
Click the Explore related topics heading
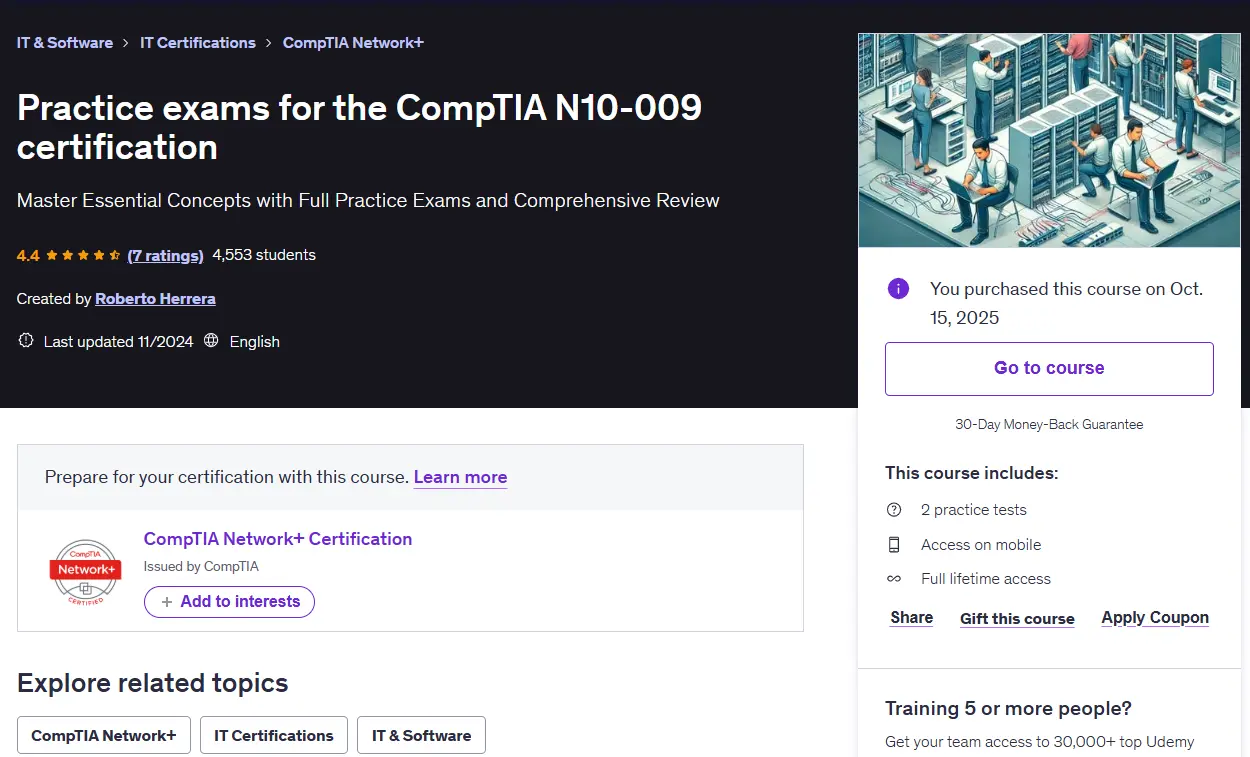(153, 683)
